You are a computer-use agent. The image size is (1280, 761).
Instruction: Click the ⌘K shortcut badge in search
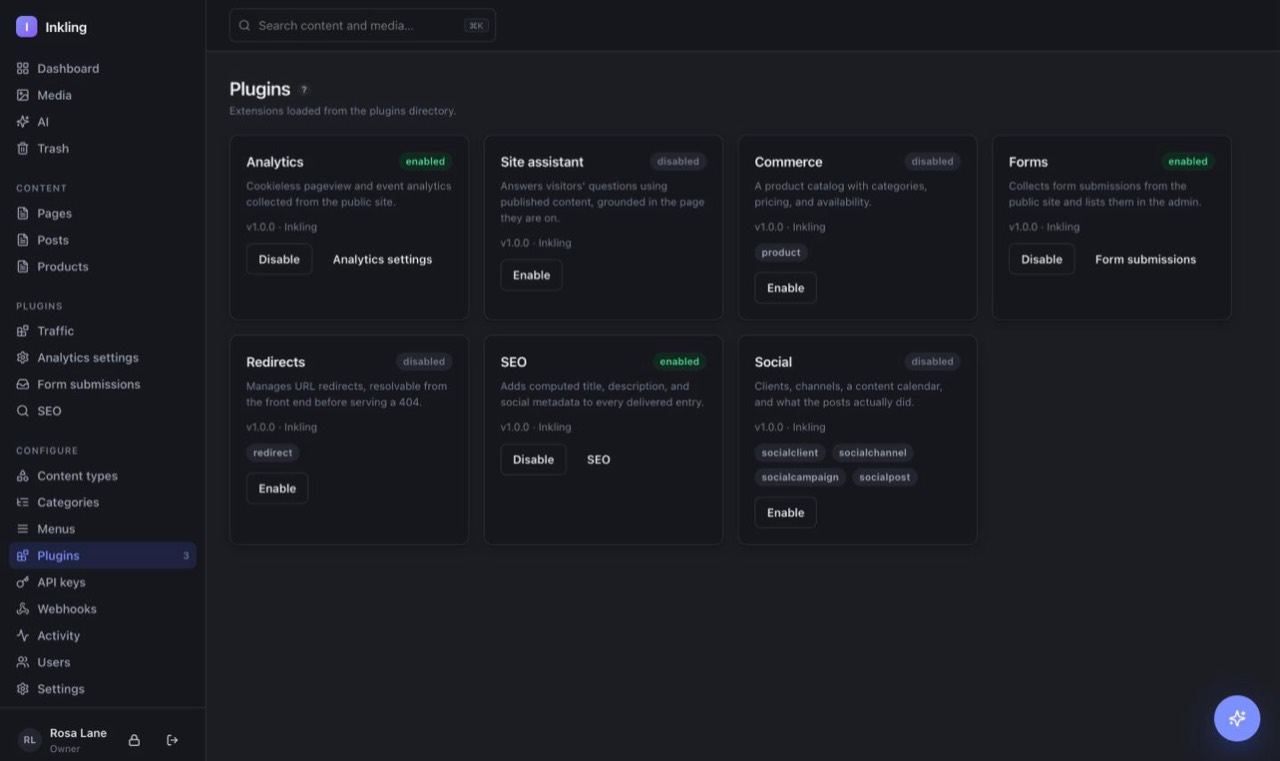click(476, 26)
